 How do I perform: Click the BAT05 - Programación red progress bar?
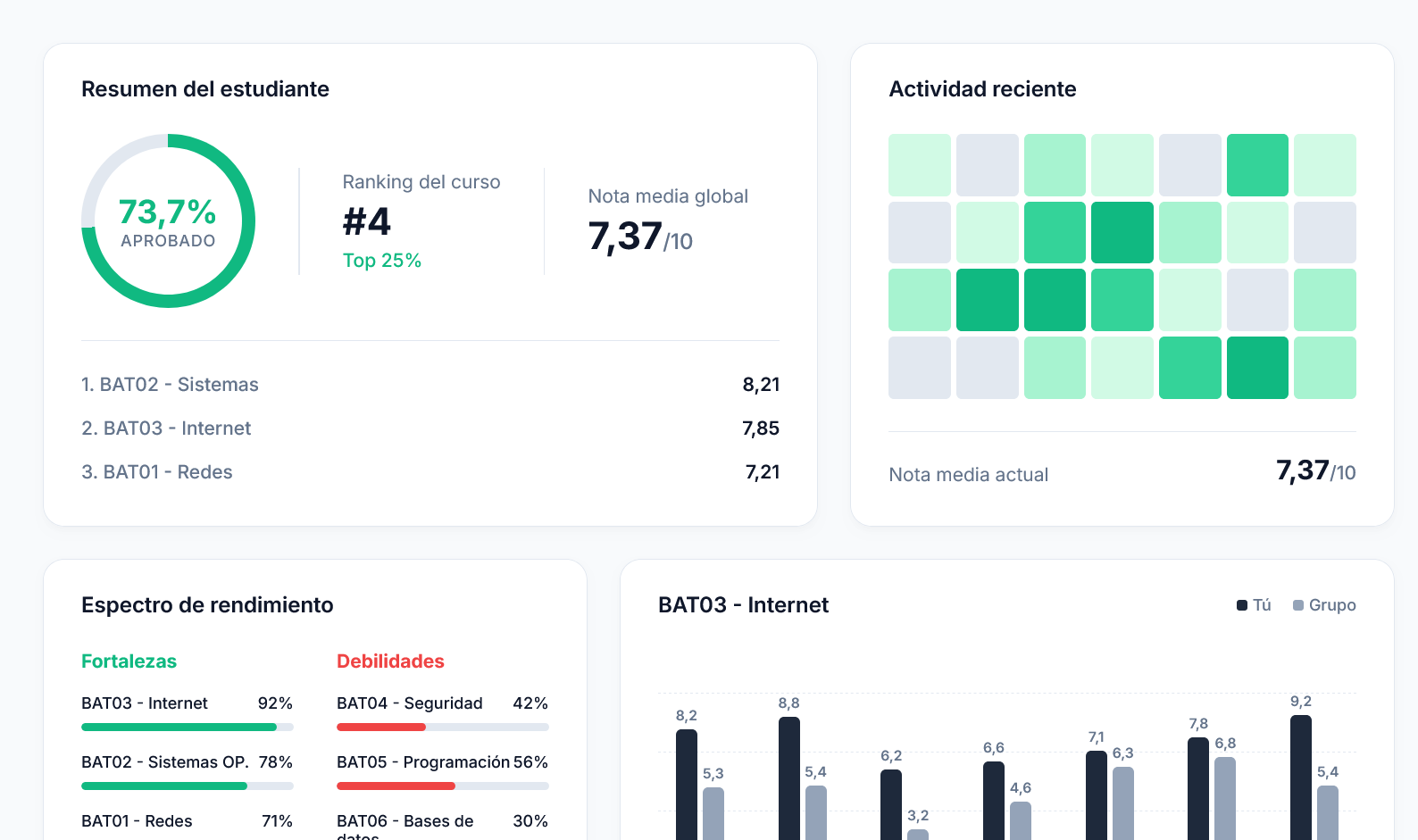tap(442, 786)
